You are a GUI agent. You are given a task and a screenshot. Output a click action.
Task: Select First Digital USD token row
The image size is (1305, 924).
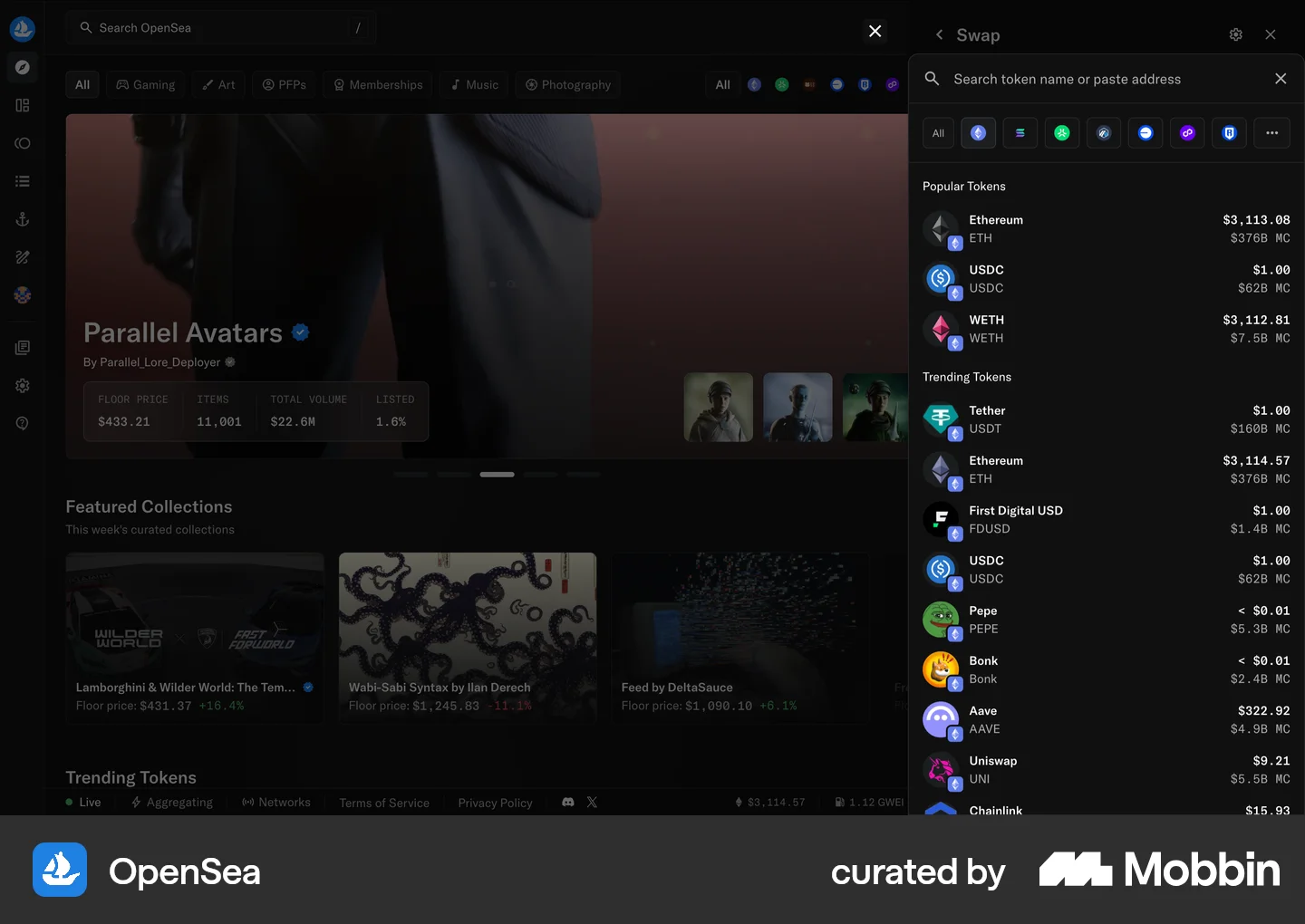coord(1107,519)
